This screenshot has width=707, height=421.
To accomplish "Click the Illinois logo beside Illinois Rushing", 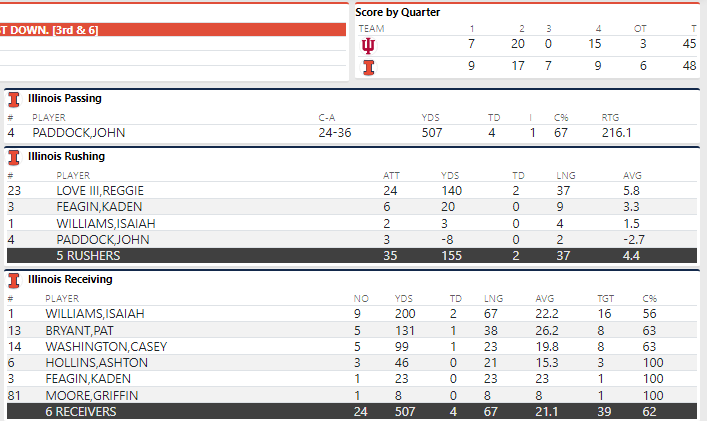I will point(14,157).
